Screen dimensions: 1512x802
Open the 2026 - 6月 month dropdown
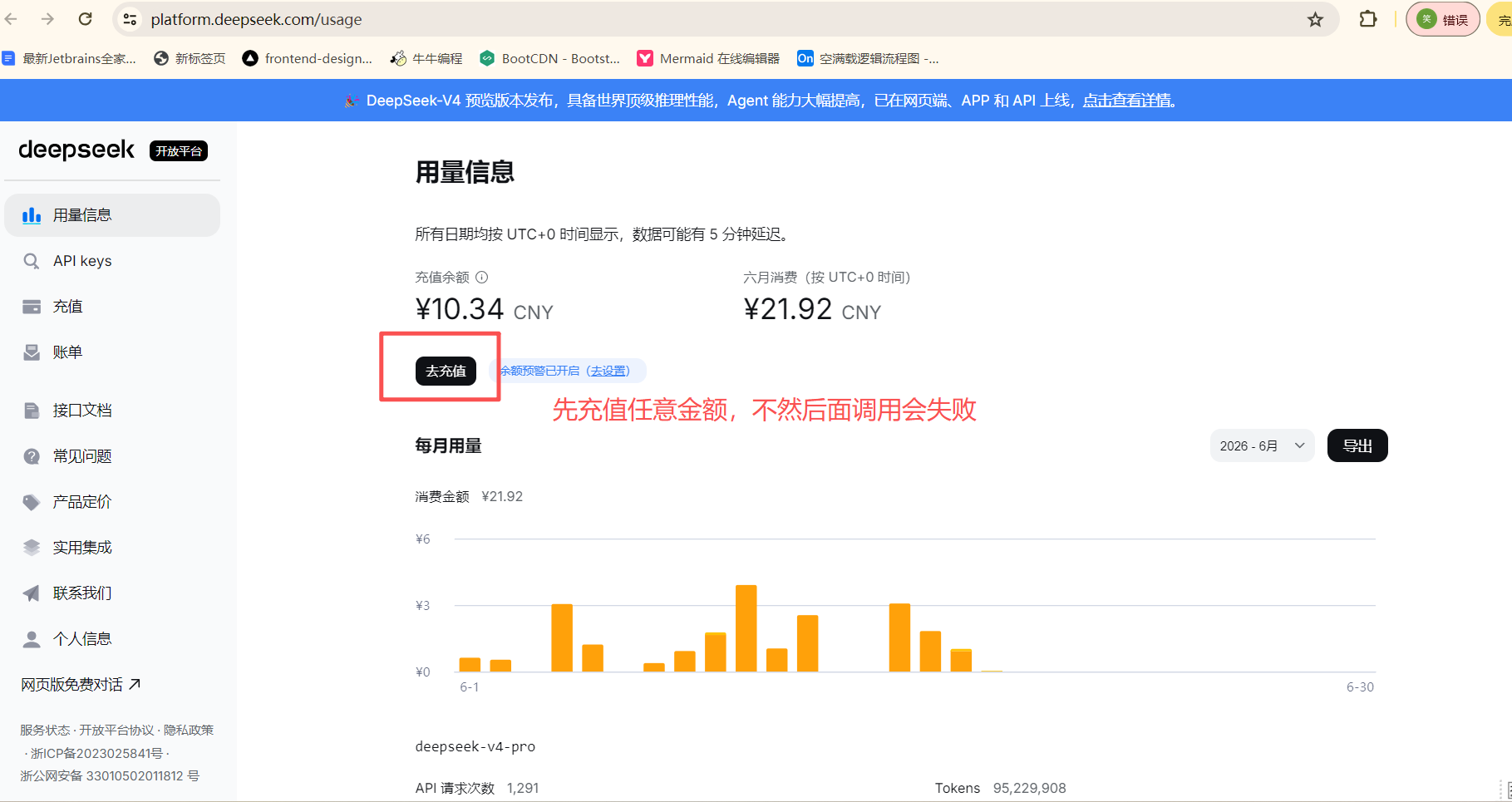[x=1262, y=446]
